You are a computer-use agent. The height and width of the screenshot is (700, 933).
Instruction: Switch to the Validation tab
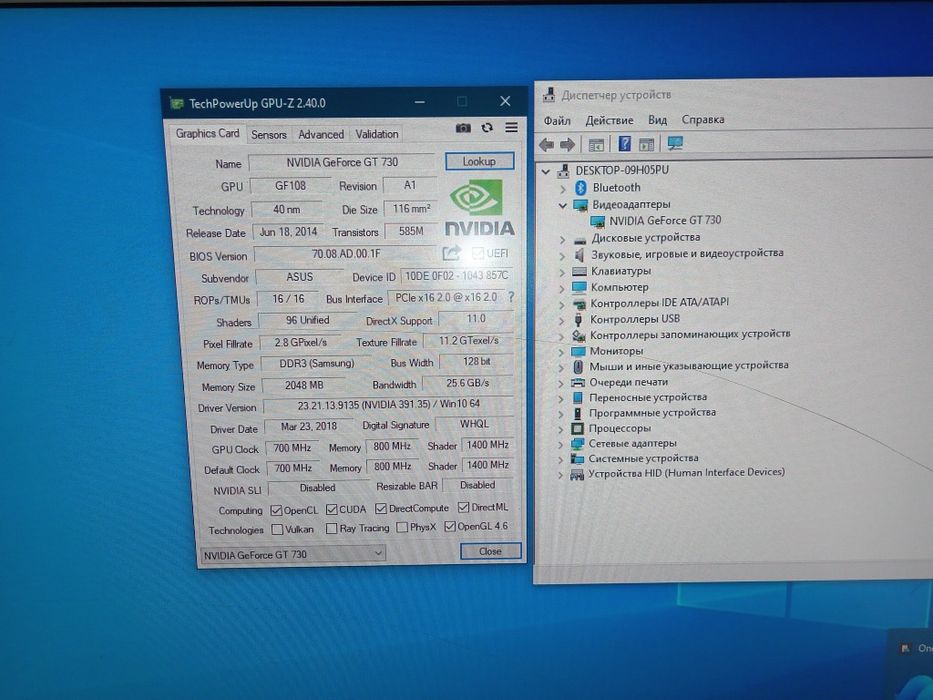(377, 134)
